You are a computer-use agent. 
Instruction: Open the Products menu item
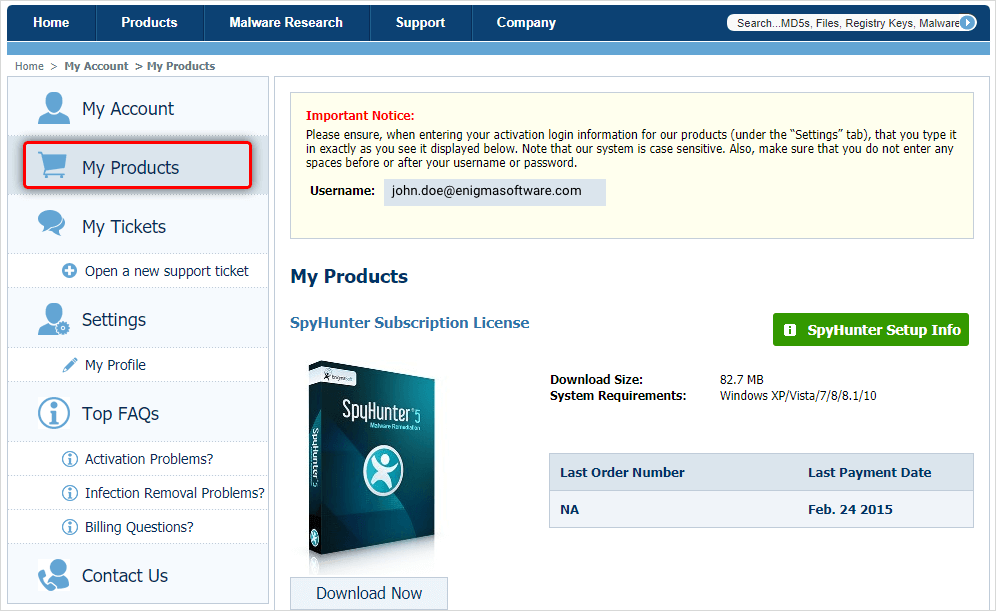(149, 22)
